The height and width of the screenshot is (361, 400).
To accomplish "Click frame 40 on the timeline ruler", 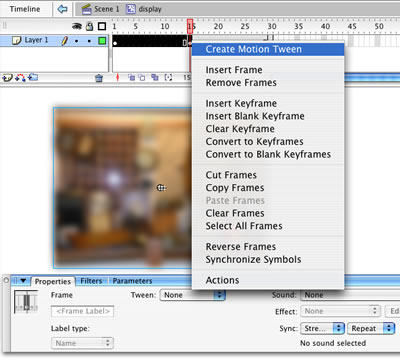I will point(325,26).
